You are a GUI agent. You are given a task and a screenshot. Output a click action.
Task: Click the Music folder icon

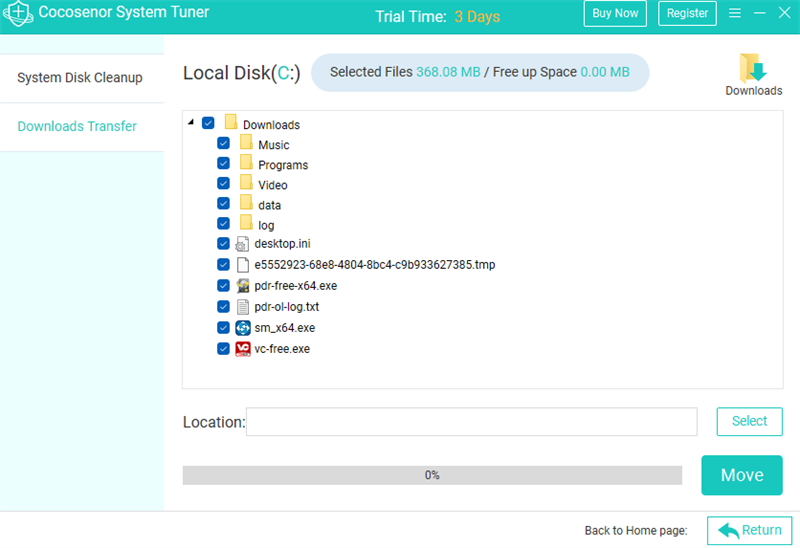pyautogui.click(x=246, y=142)
